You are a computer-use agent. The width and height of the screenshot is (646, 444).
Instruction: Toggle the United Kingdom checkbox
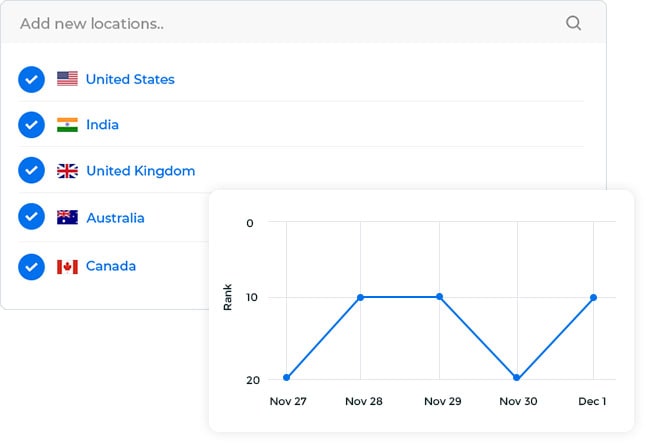pyautogui.click(x=31, y=170)
